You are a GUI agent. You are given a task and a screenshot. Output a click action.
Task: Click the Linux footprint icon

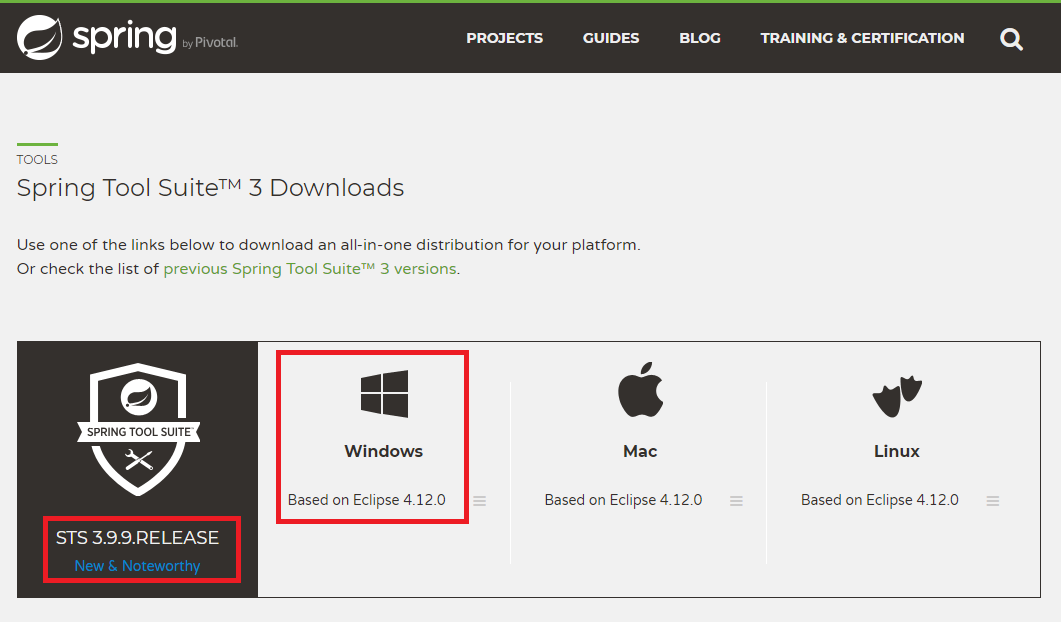point(897,396)
